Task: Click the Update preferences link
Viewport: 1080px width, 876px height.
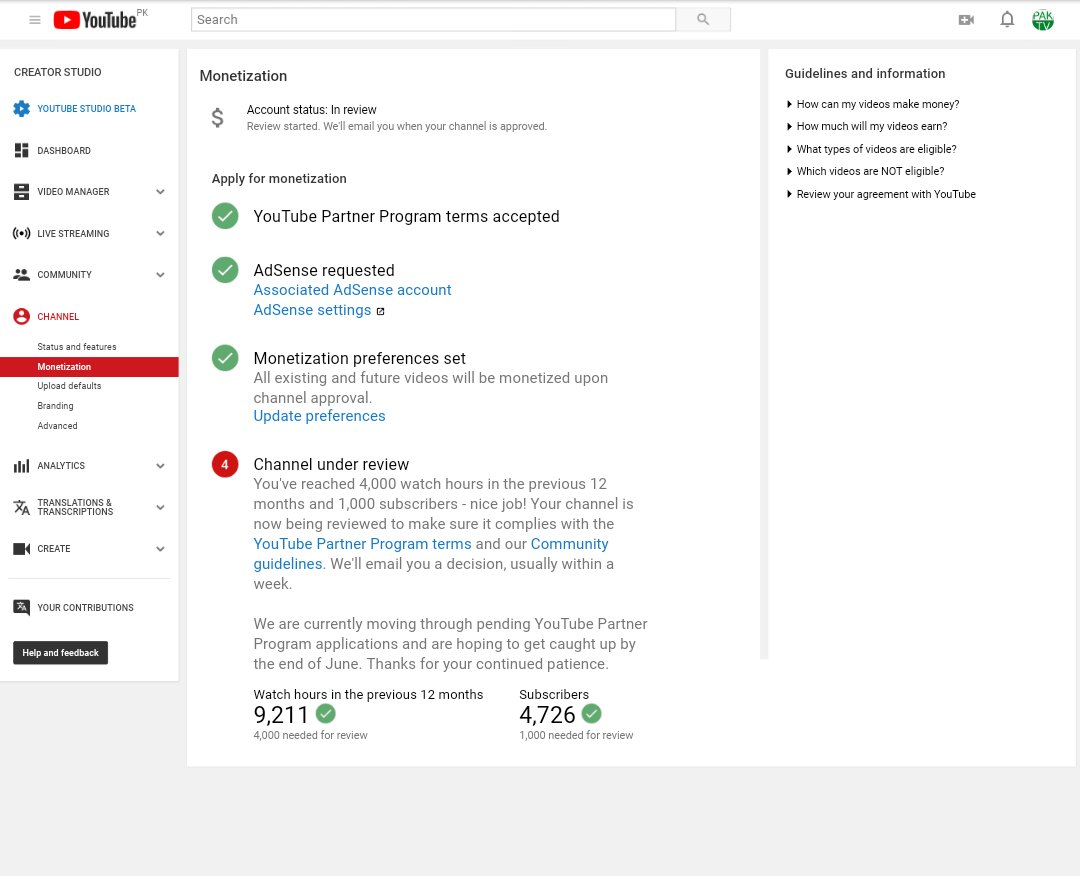Action: click(319, 416)
